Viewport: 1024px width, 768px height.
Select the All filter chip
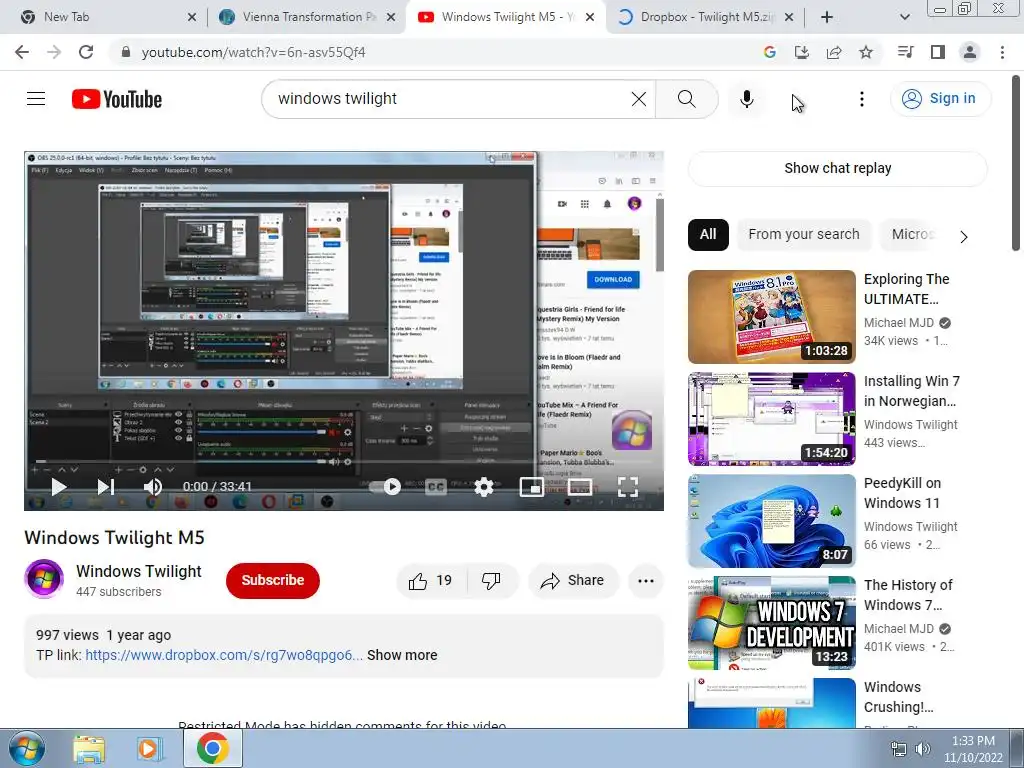(x=708, y=234)
